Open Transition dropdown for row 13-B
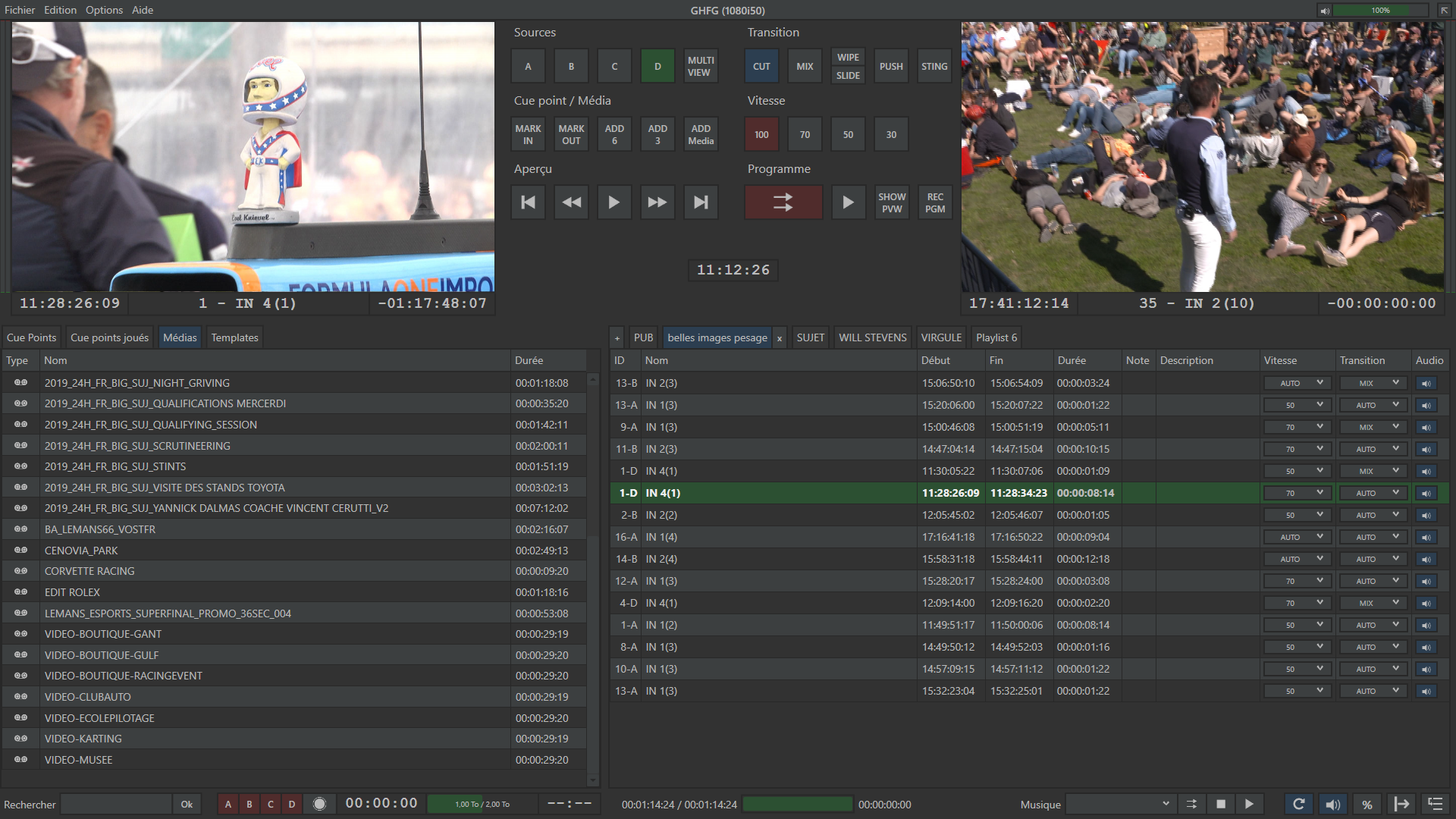The width and height of the screenshot is (1456, 819). [1373, 384]
